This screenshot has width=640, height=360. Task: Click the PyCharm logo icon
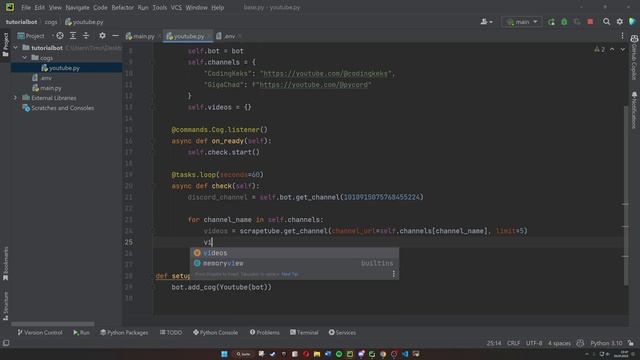click(10, 7)
